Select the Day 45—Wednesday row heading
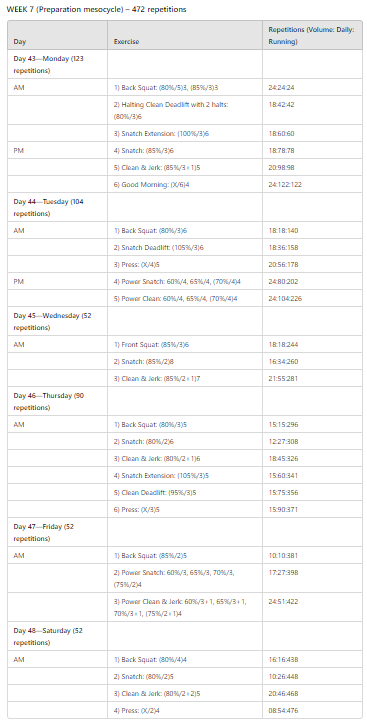 coord(57,321)
